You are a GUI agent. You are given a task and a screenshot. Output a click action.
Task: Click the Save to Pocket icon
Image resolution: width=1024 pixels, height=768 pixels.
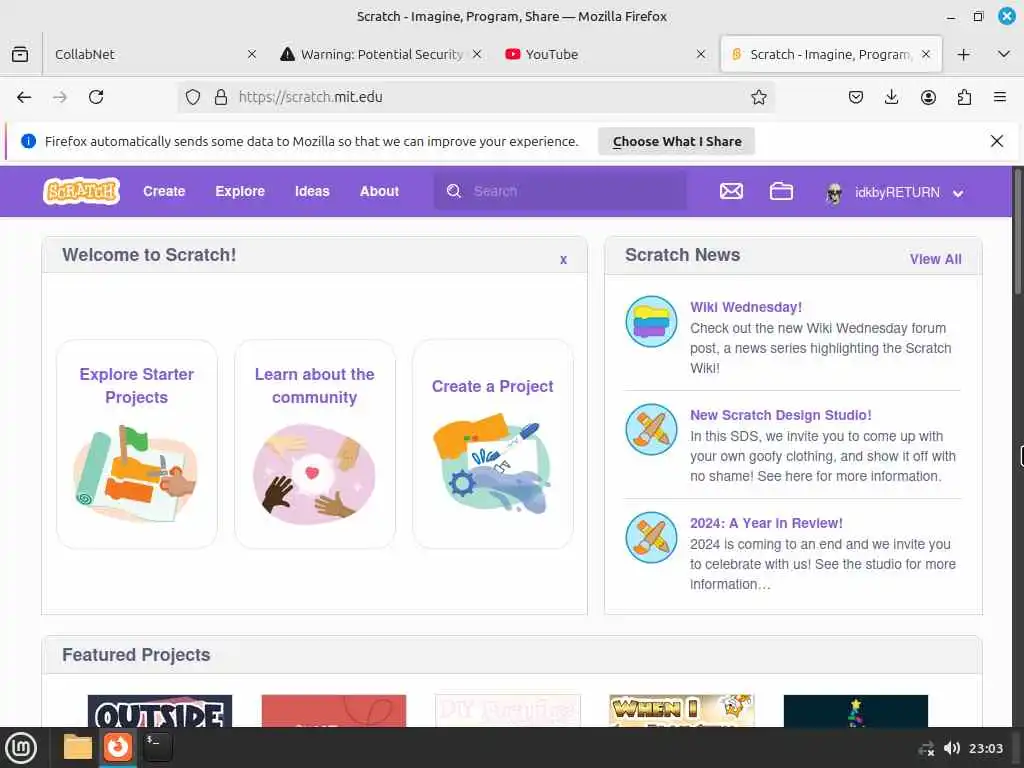click(x=856, y=97)
